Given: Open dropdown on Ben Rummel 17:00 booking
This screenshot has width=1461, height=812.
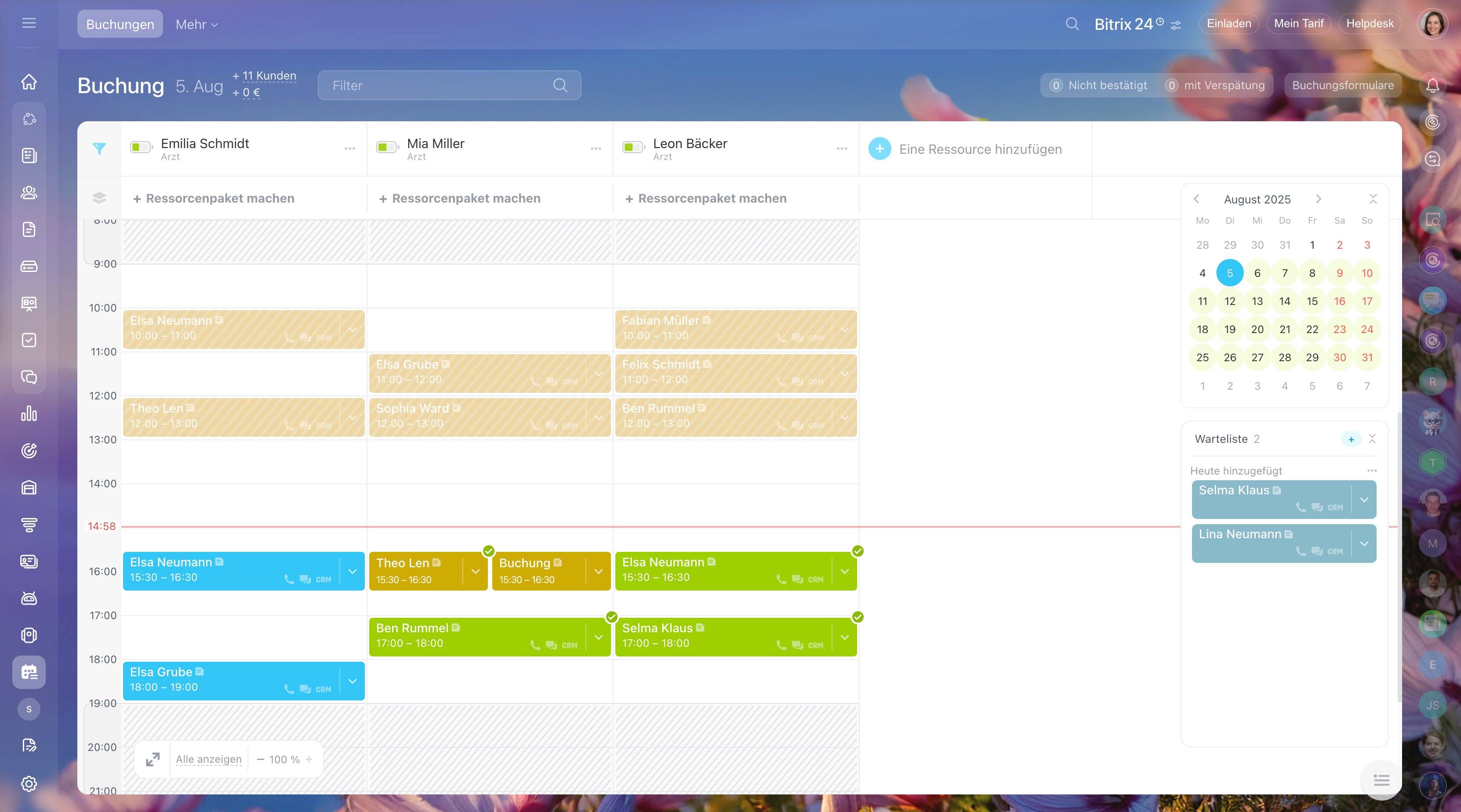Looking at the screenshot, I should [598, 638].
